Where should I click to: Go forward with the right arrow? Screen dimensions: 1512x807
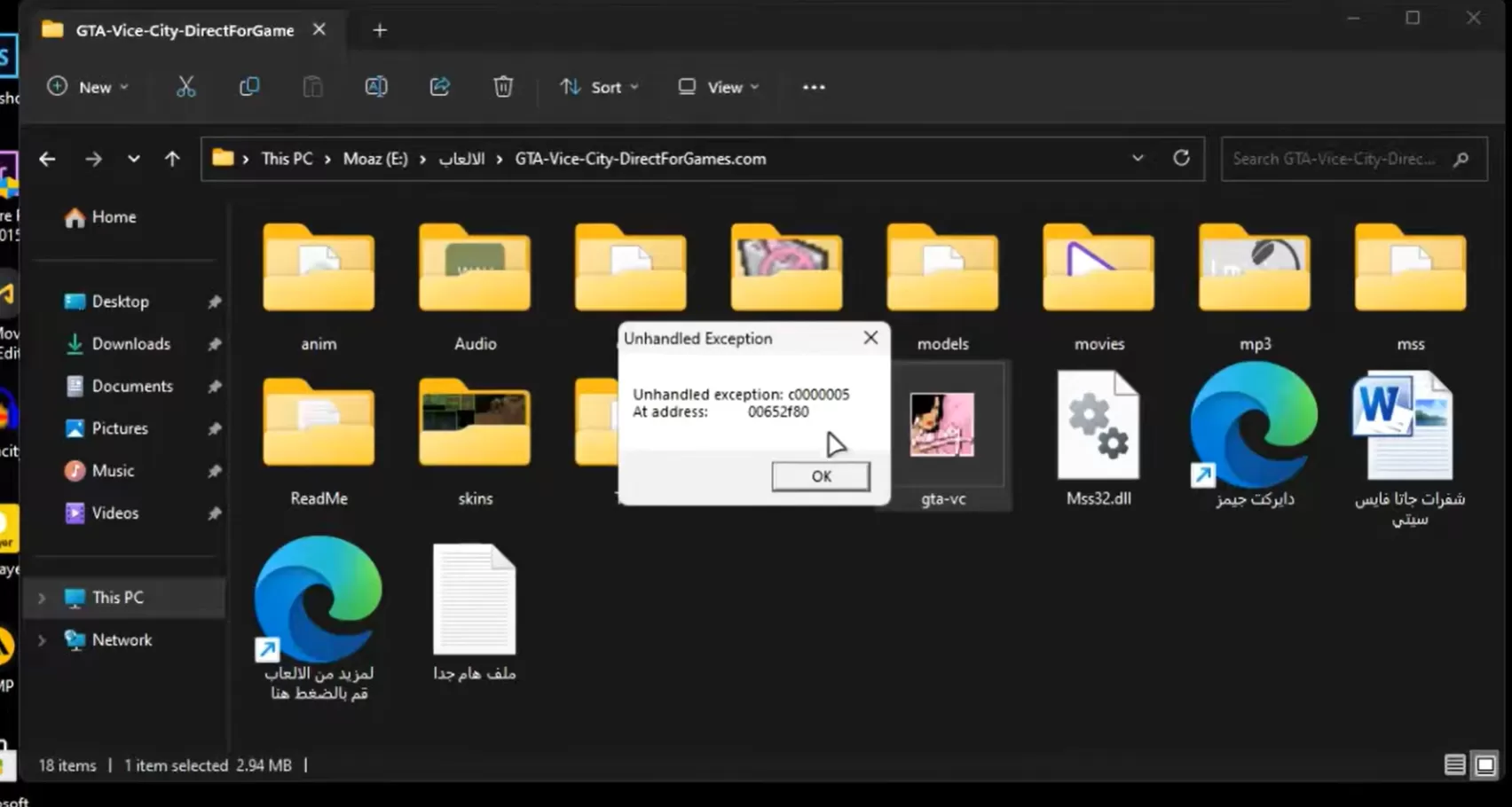tap(93, 159)
